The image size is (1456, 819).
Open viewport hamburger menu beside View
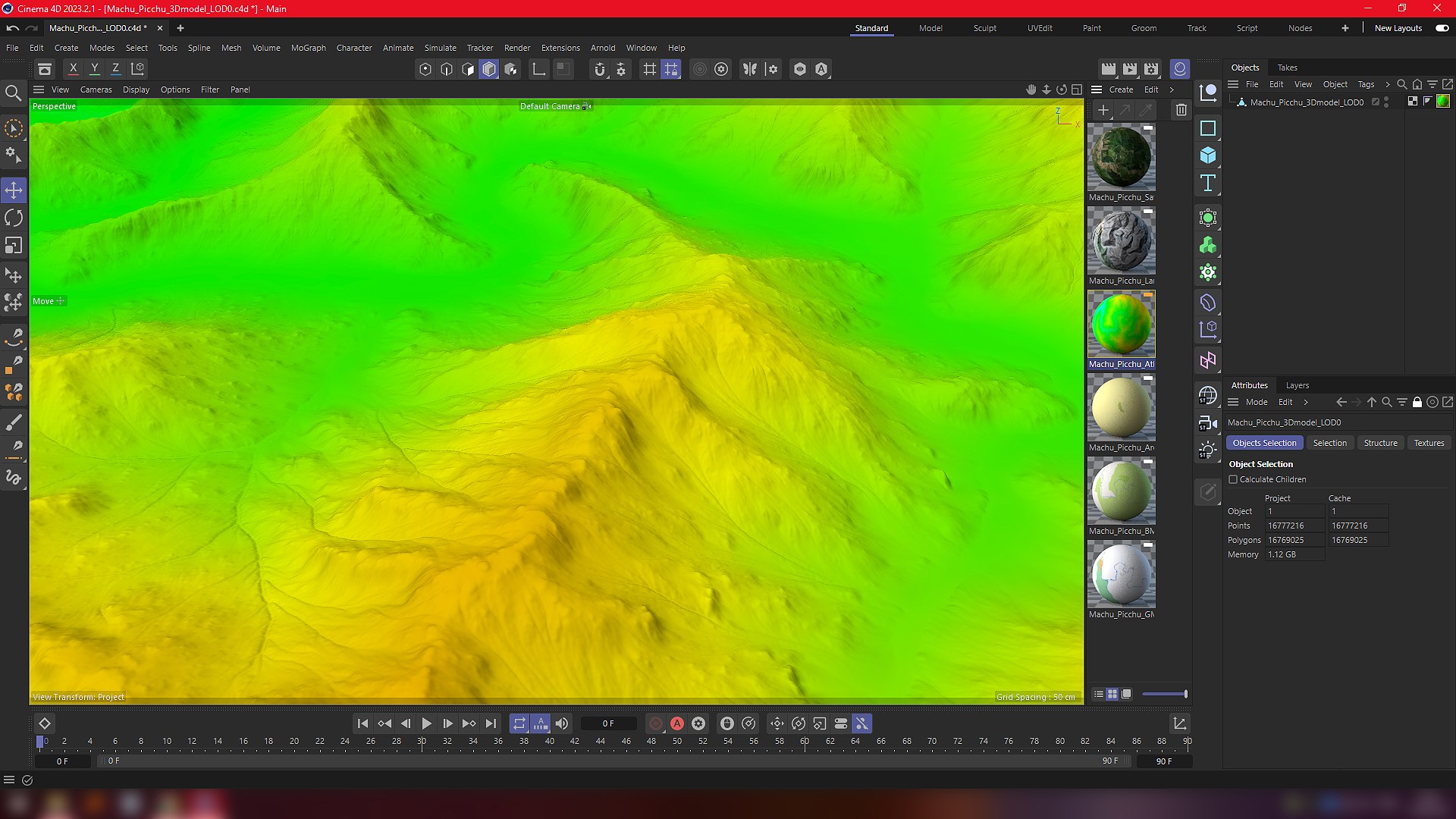pyautogui.click(x=39, y=89)
